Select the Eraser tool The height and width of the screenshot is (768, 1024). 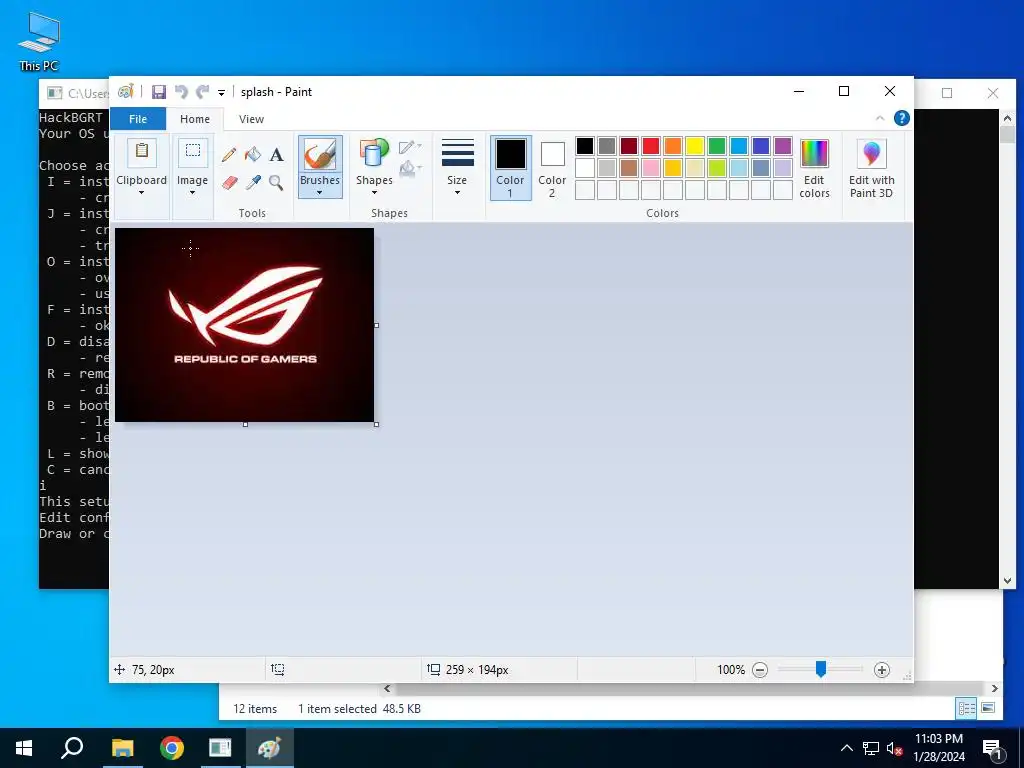[229, 182]
